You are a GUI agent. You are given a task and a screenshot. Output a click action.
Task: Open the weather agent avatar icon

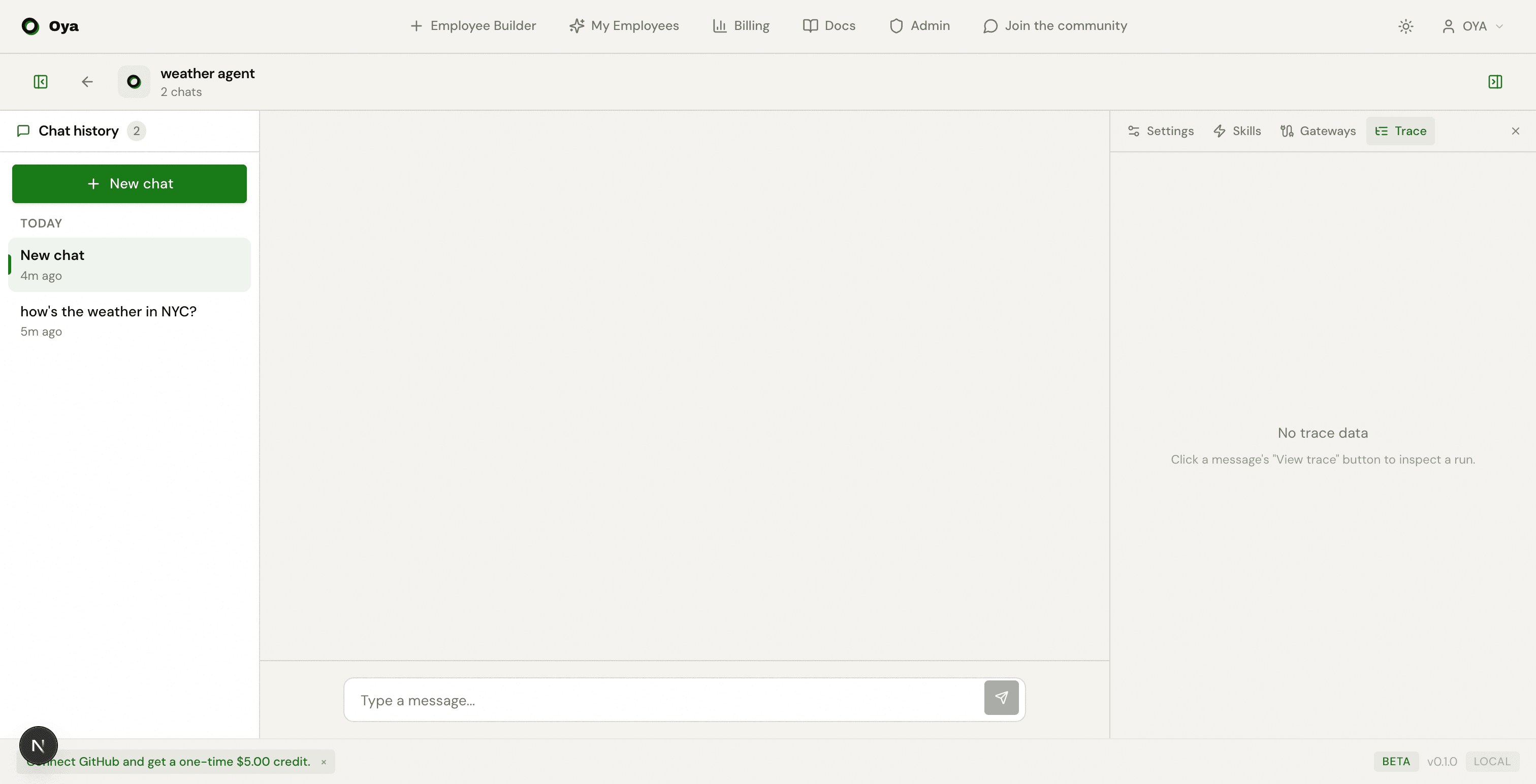(134, 82)
